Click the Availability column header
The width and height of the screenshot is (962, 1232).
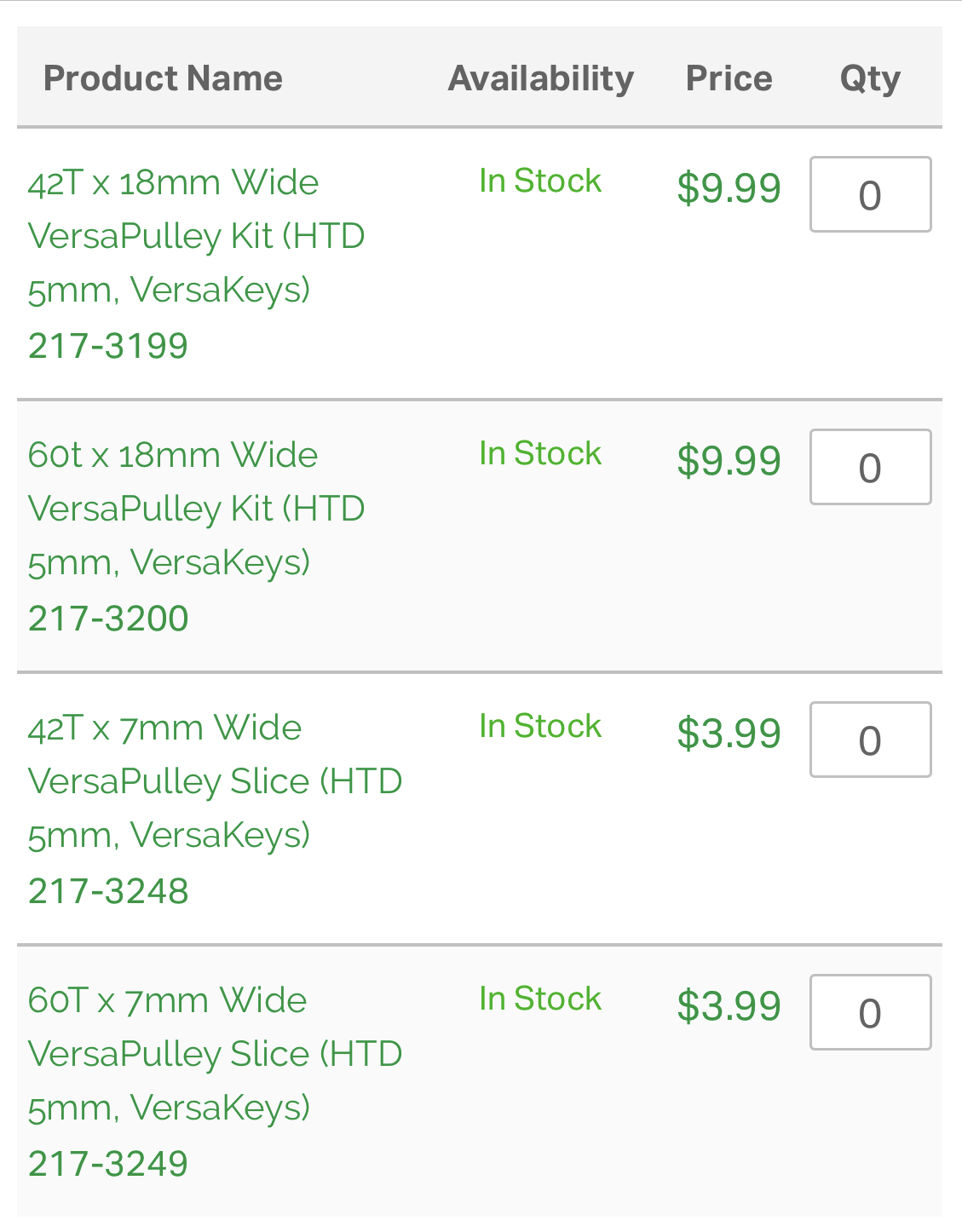point(541,78)
